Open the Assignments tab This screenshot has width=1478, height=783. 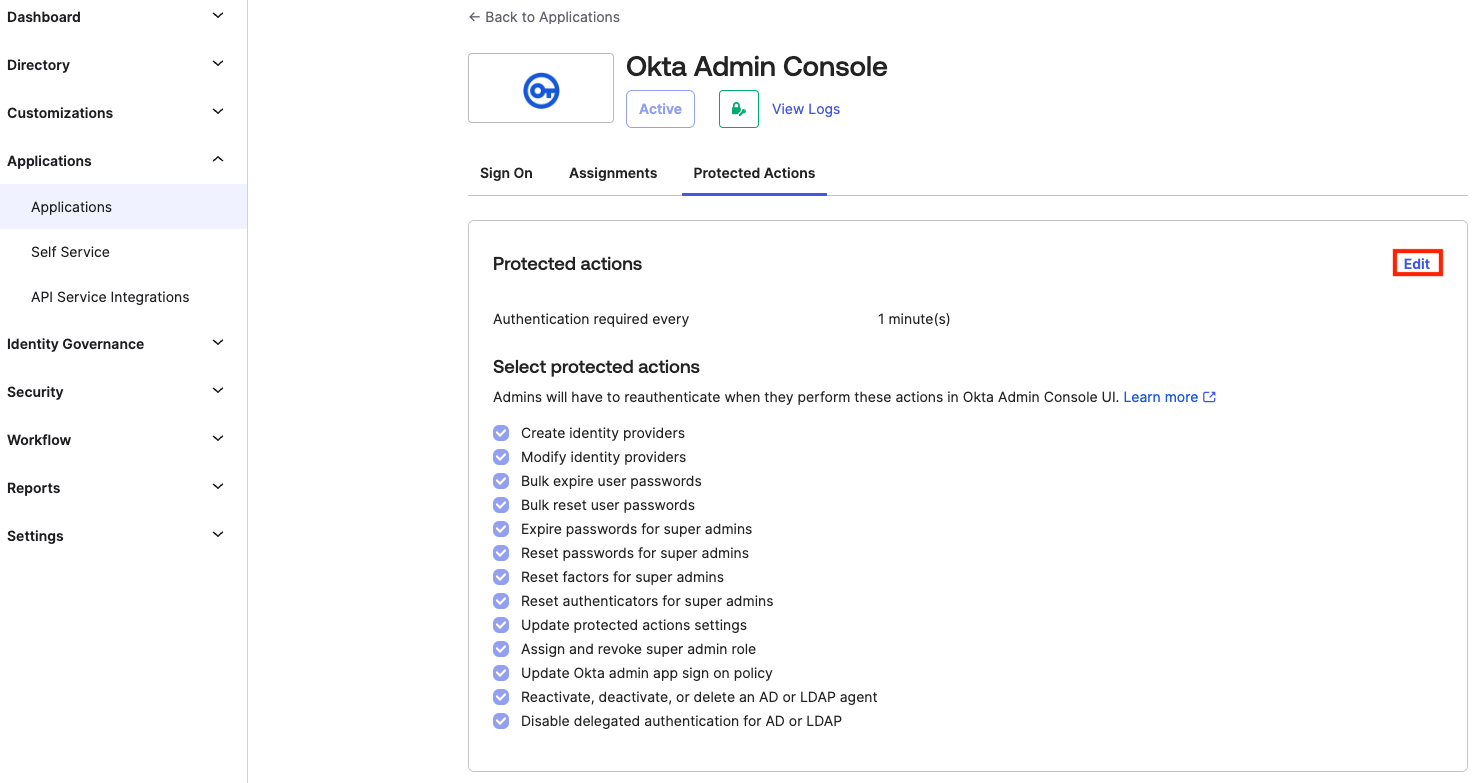pos(612,172)
